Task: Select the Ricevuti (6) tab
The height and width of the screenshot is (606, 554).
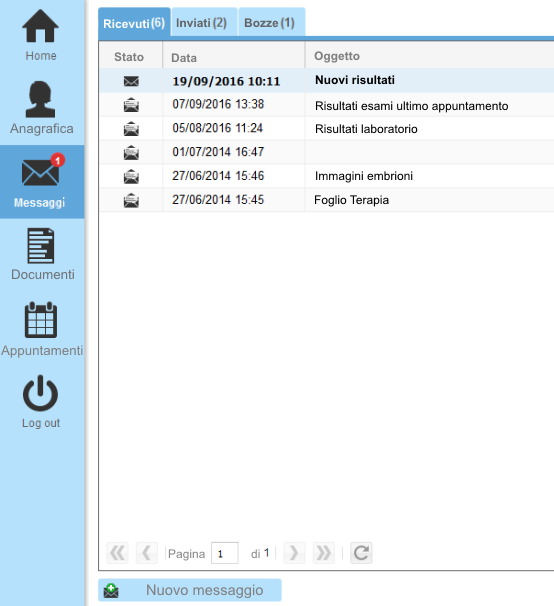Action: point(134,23)
